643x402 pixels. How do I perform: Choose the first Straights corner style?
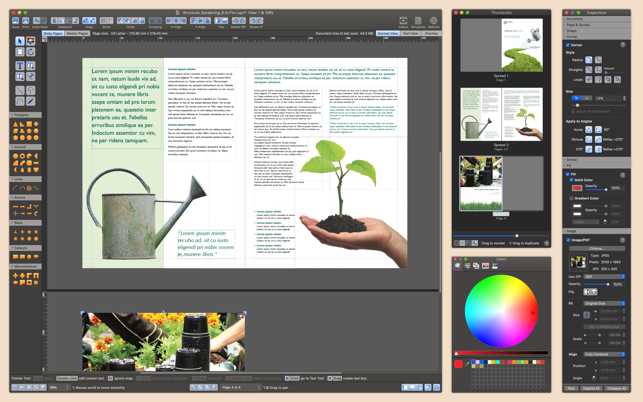589,70
